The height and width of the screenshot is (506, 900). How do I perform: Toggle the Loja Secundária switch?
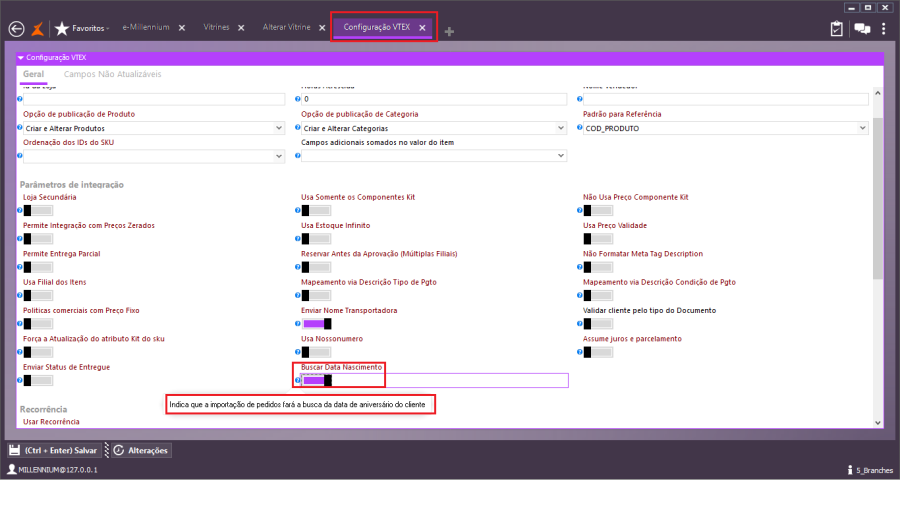(x=38, y=211)
